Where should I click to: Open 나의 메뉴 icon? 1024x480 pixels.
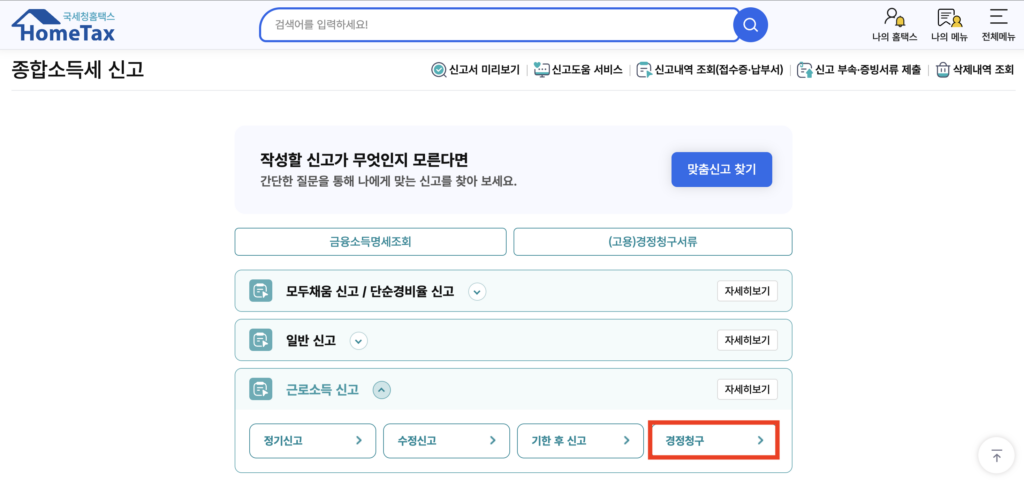949,18
